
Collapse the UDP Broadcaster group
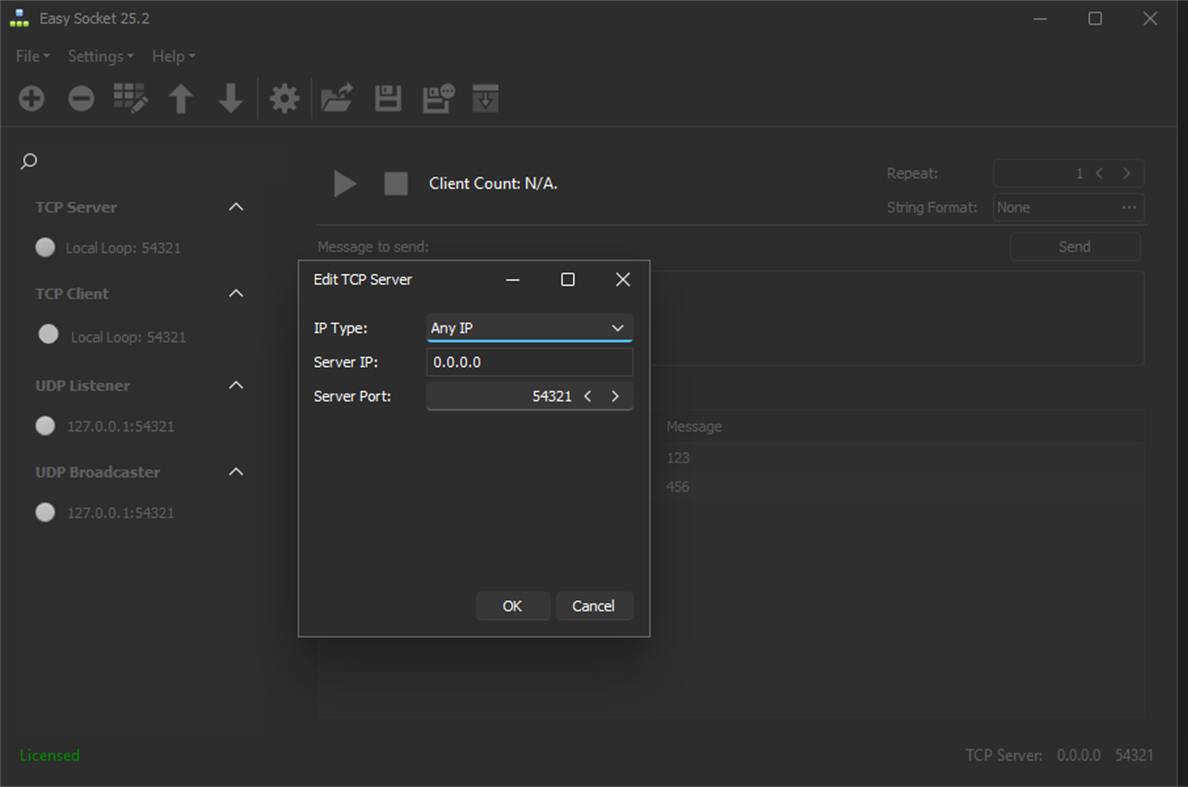[236, 471]
